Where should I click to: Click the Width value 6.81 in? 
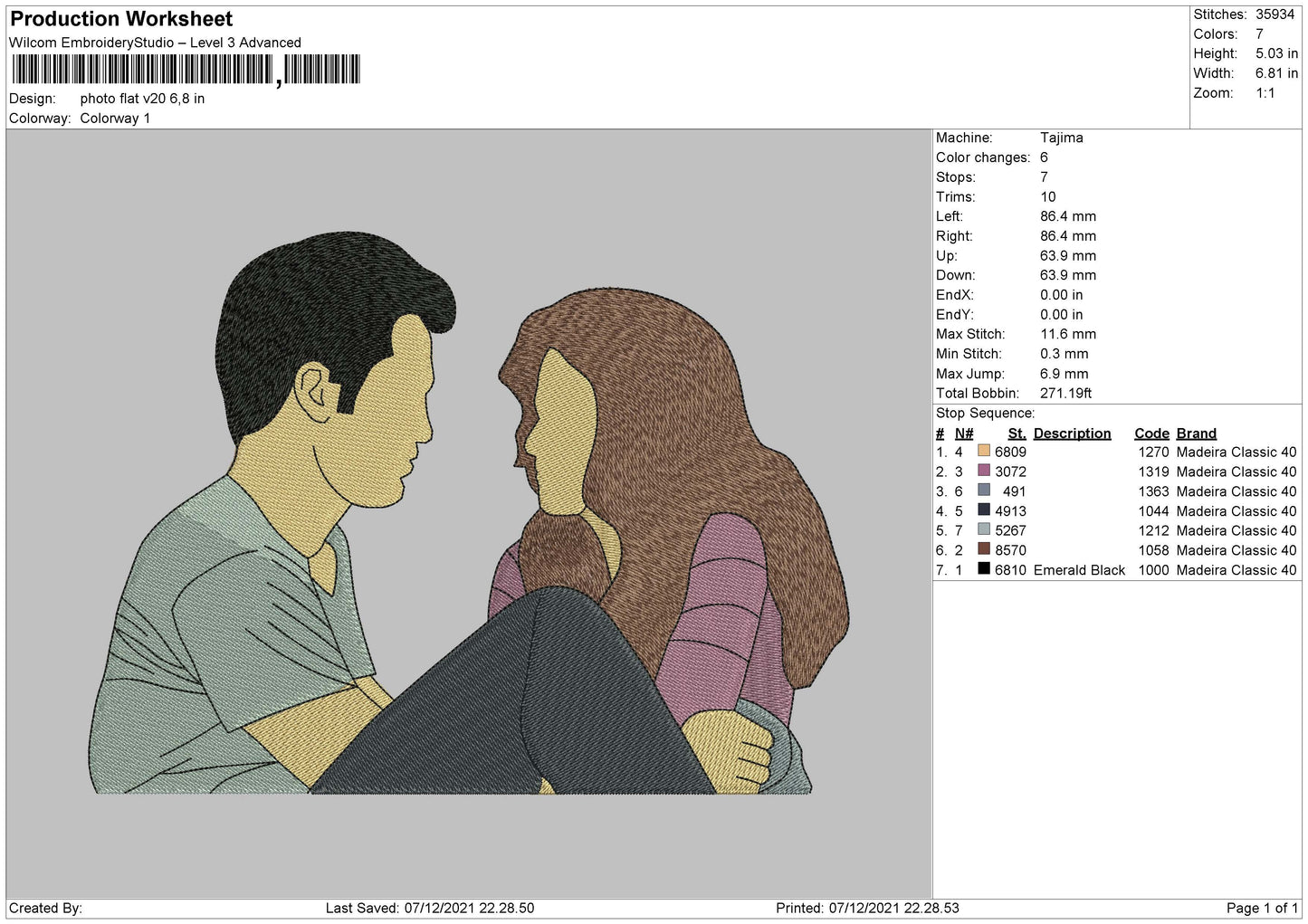[1276, 73]
